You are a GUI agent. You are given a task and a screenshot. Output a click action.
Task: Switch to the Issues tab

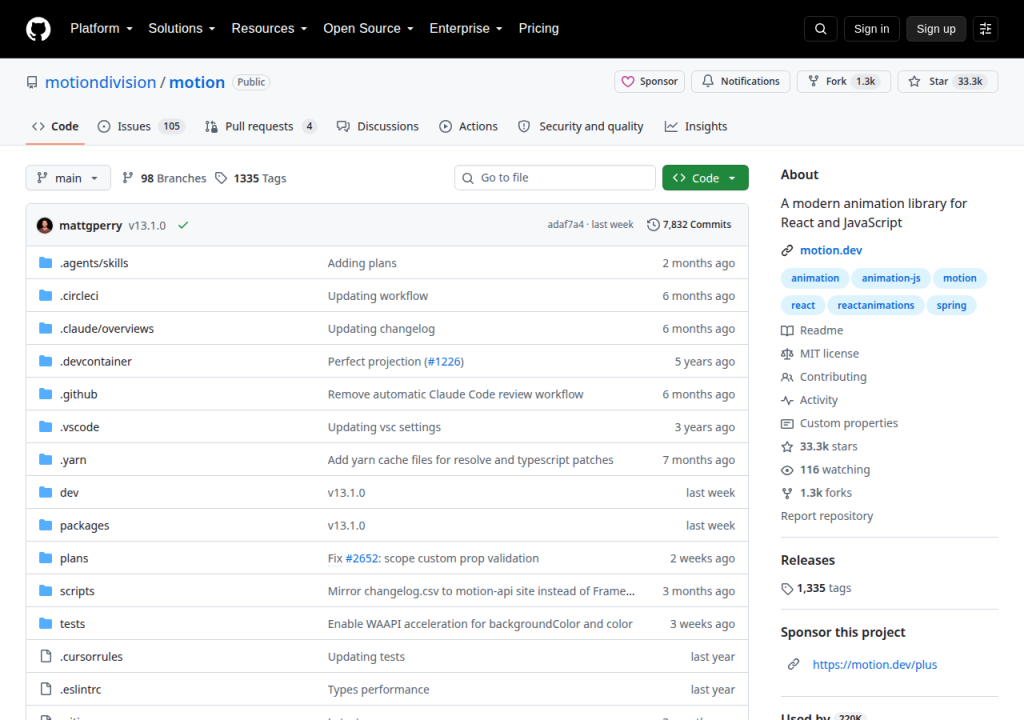141,126
